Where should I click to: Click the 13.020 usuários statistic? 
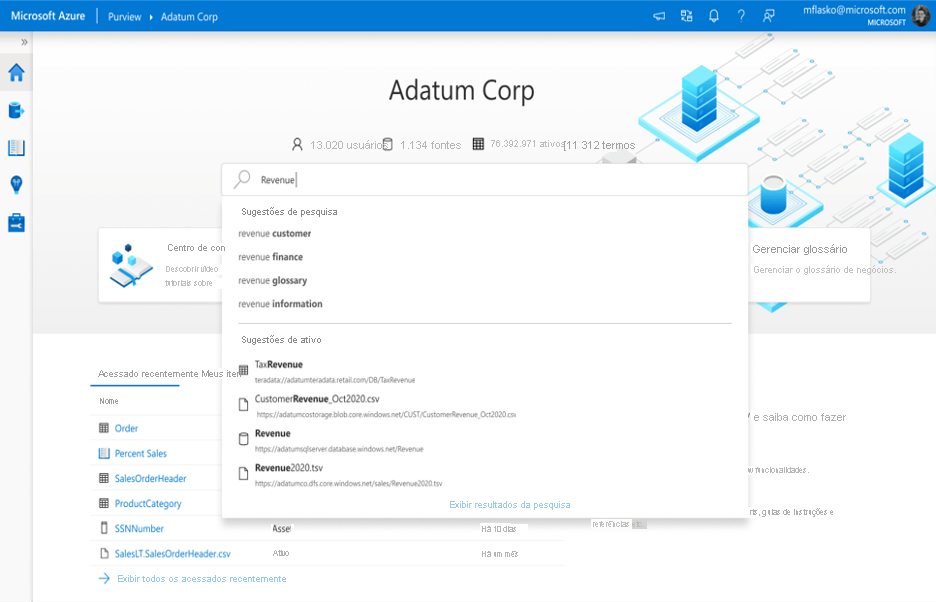337,145
